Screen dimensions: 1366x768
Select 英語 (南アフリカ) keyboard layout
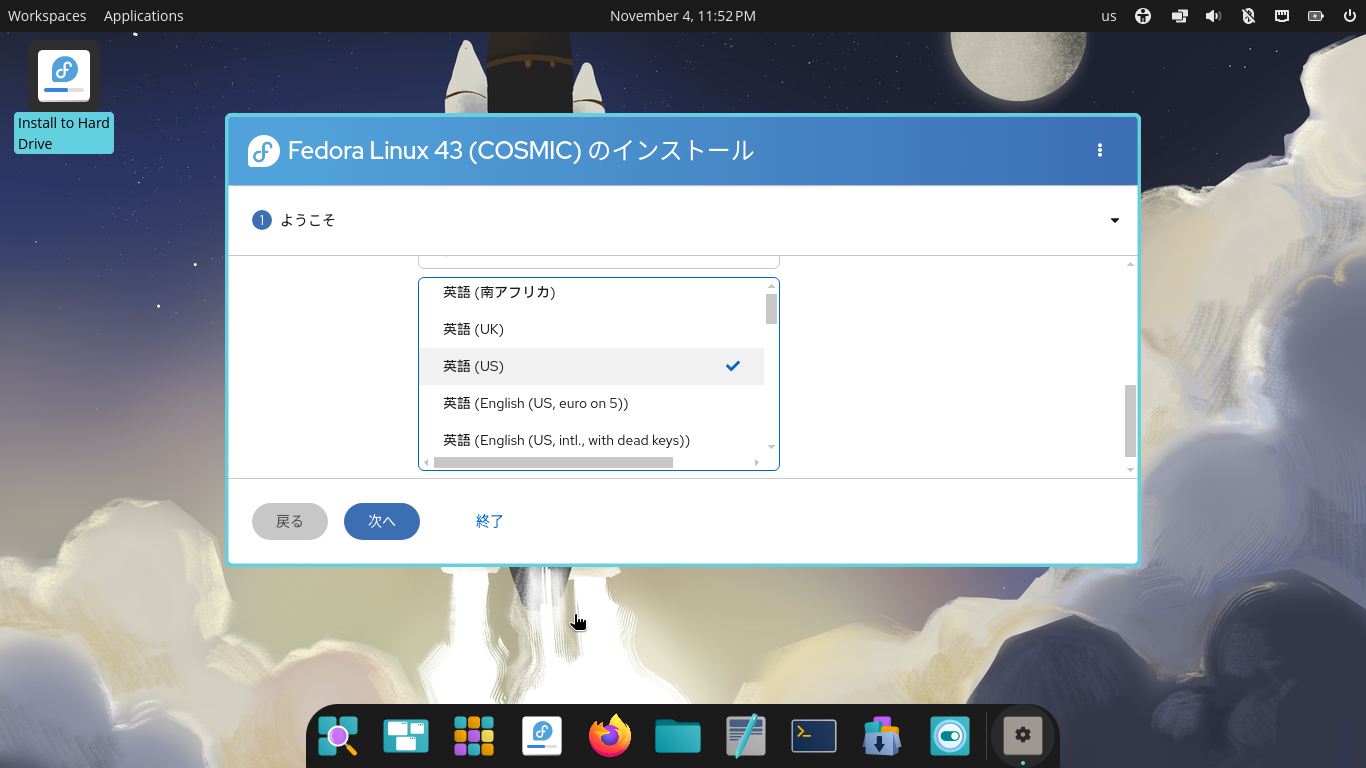pyautogui.click(x=591, y=292)
